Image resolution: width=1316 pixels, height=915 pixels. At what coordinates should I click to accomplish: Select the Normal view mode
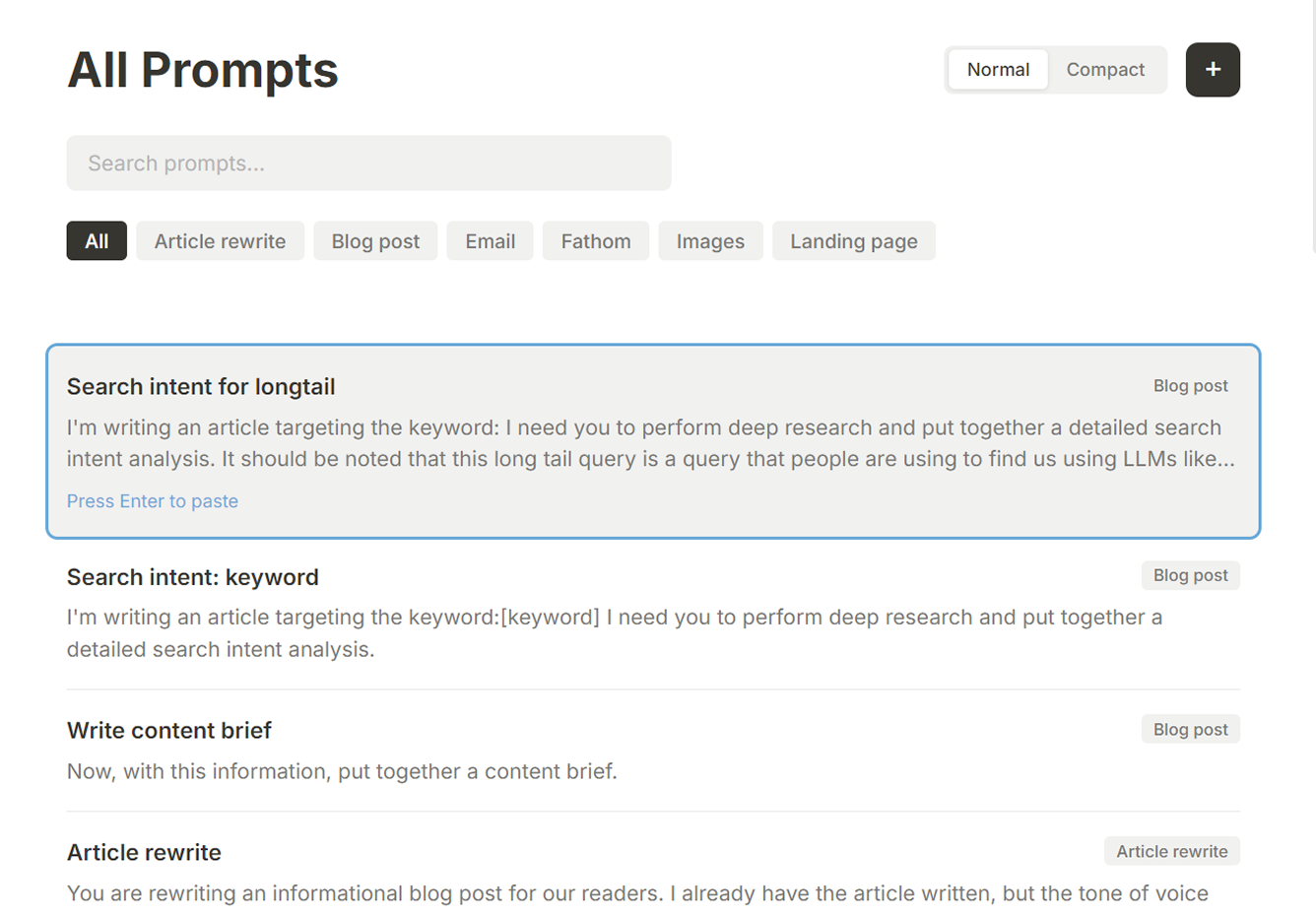pos(998,69)
